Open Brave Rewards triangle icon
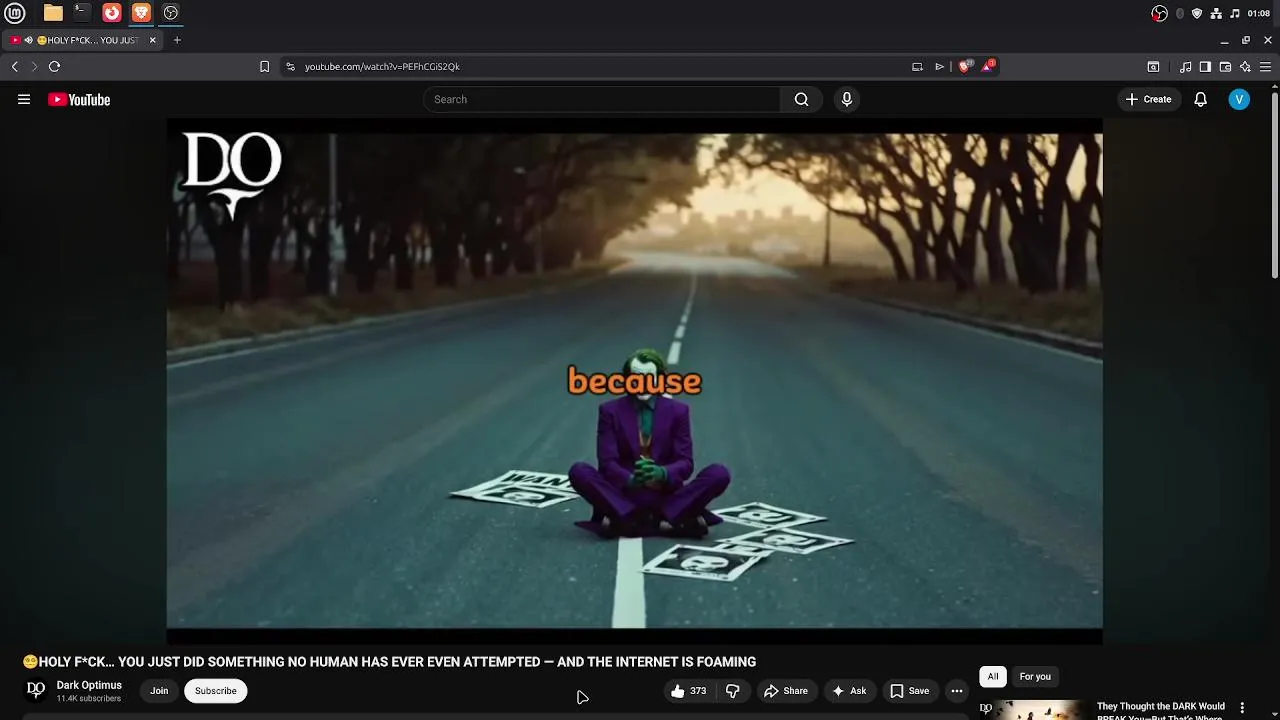Viewport: 1280px width, 720px height. [x=988, y=66]
